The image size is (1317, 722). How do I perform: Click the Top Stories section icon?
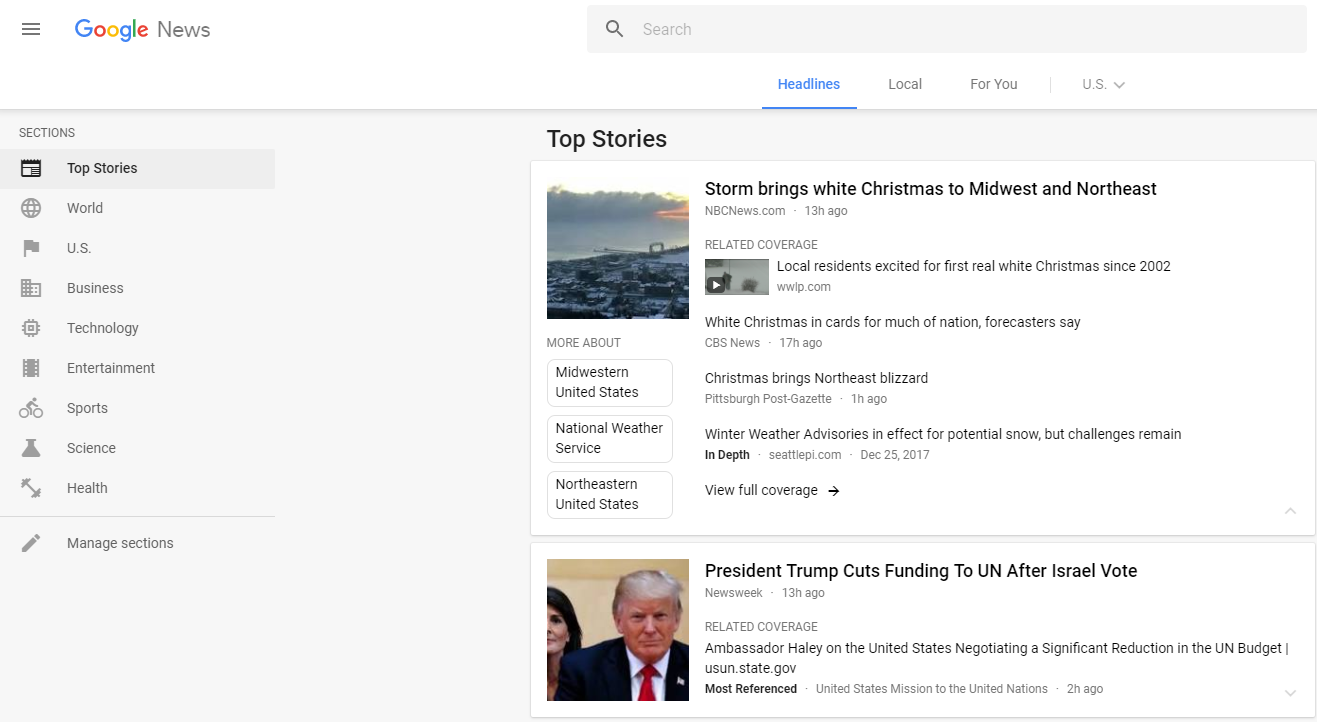pyautogui.click(x=31, y=168)
